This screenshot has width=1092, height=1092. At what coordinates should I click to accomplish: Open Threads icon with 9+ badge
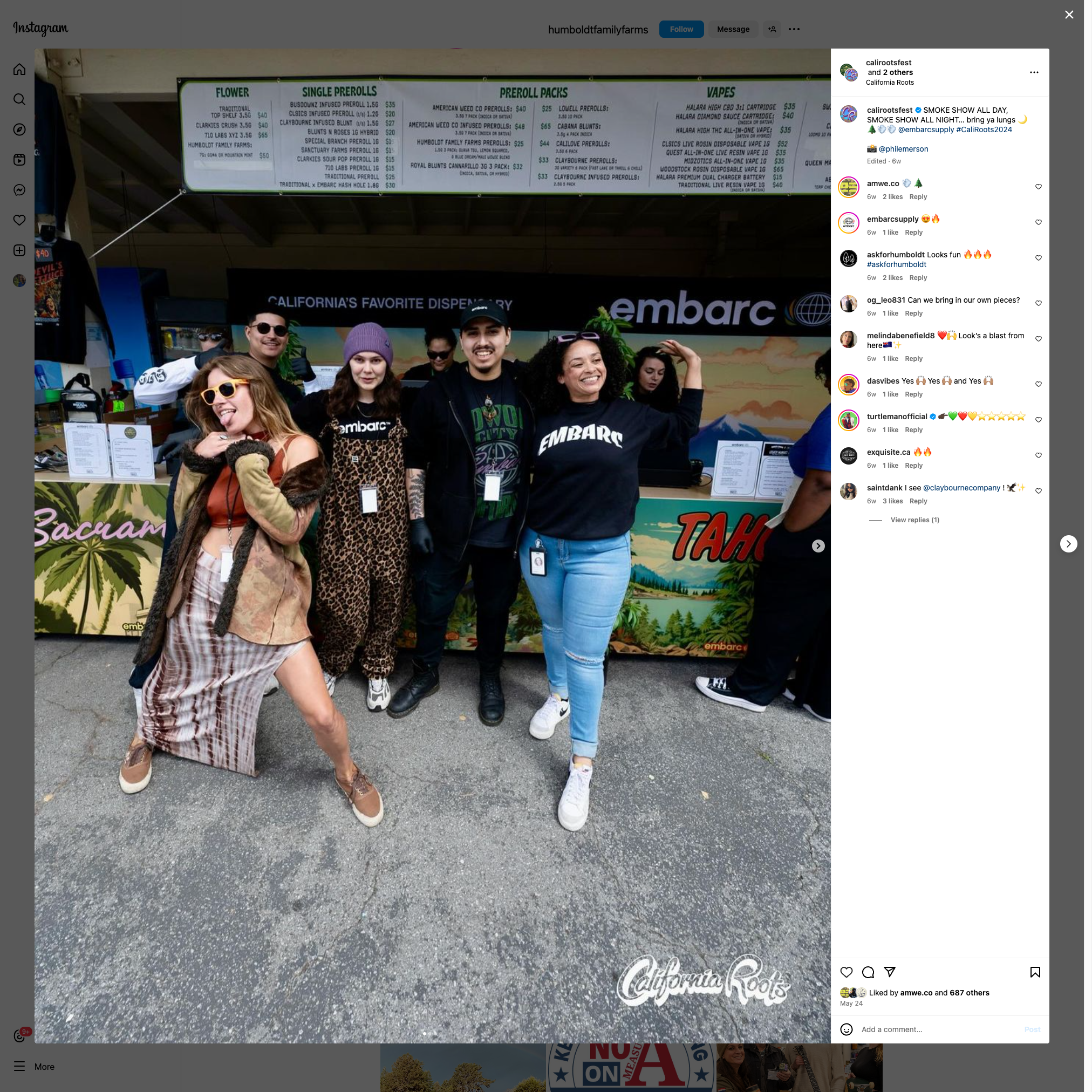click(21, 1035)
